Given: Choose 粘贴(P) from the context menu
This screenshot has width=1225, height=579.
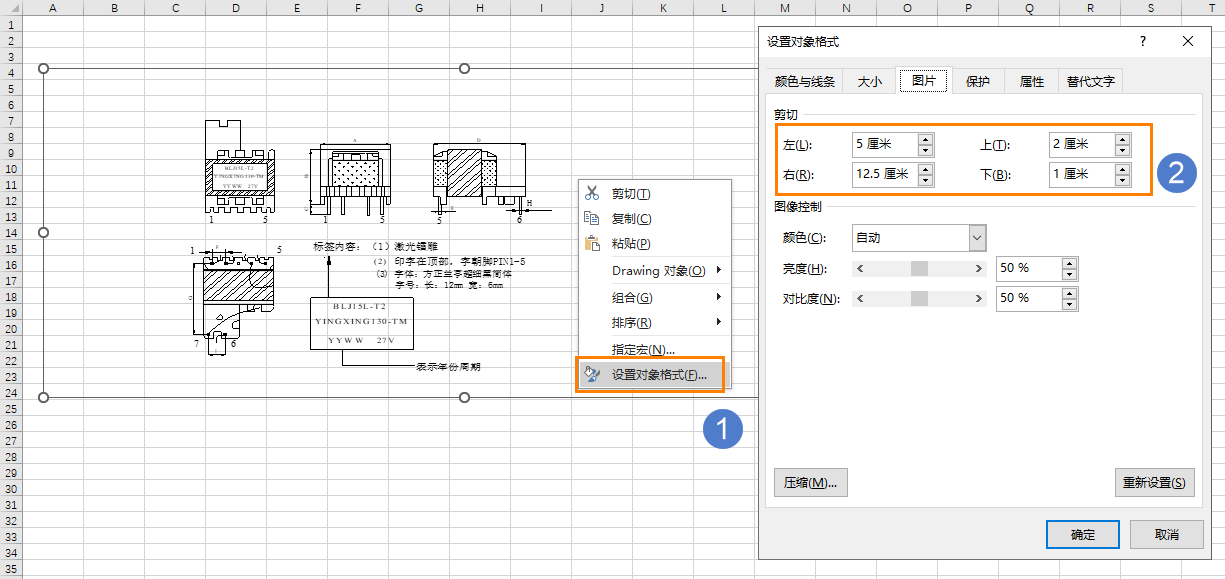Looking at the screenshot, I should [654, 243].
